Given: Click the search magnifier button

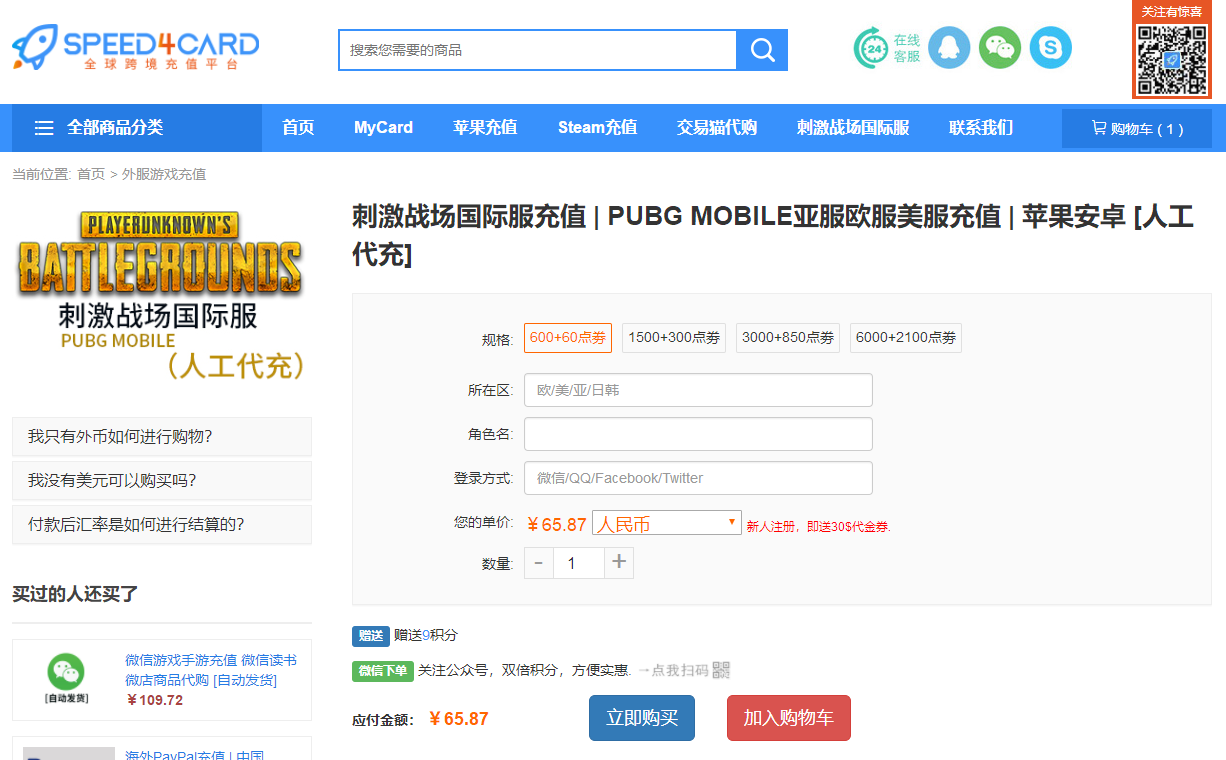Looking at the screenshot, I should 762,50.
